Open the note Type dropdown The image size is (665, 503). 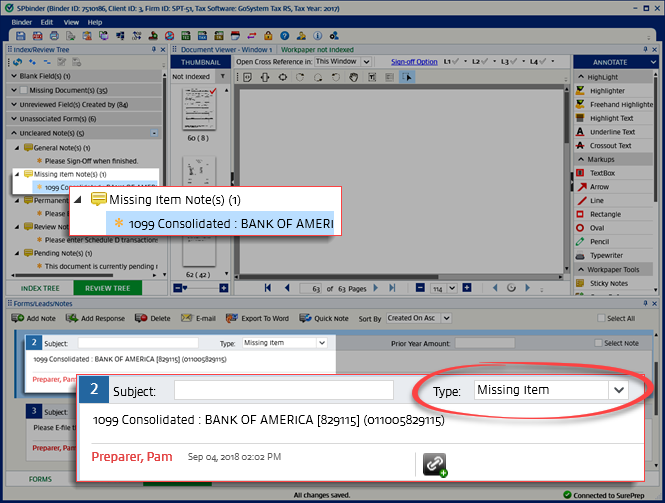point(619,390)
